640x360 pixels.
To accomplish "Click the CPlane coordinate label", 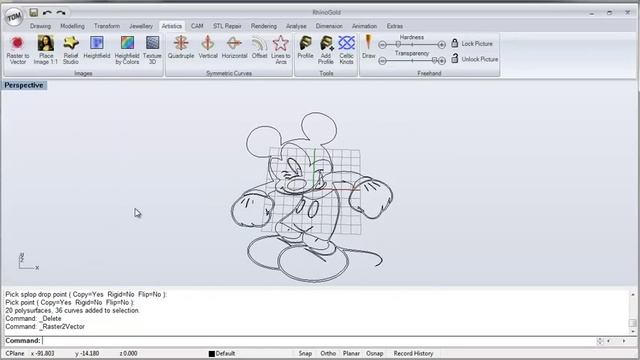I will (x=15, y=353).
